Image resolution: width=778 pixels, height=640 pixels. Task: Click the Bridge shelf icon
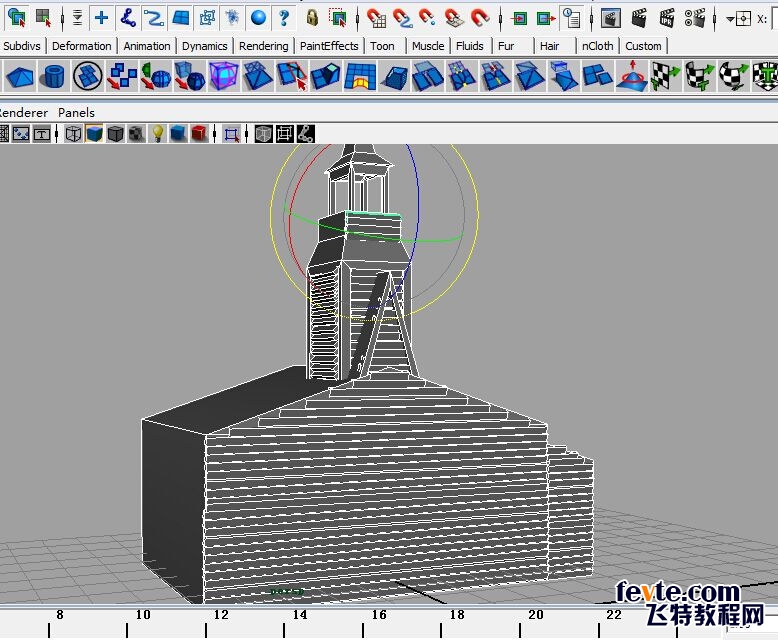point(360,76)
